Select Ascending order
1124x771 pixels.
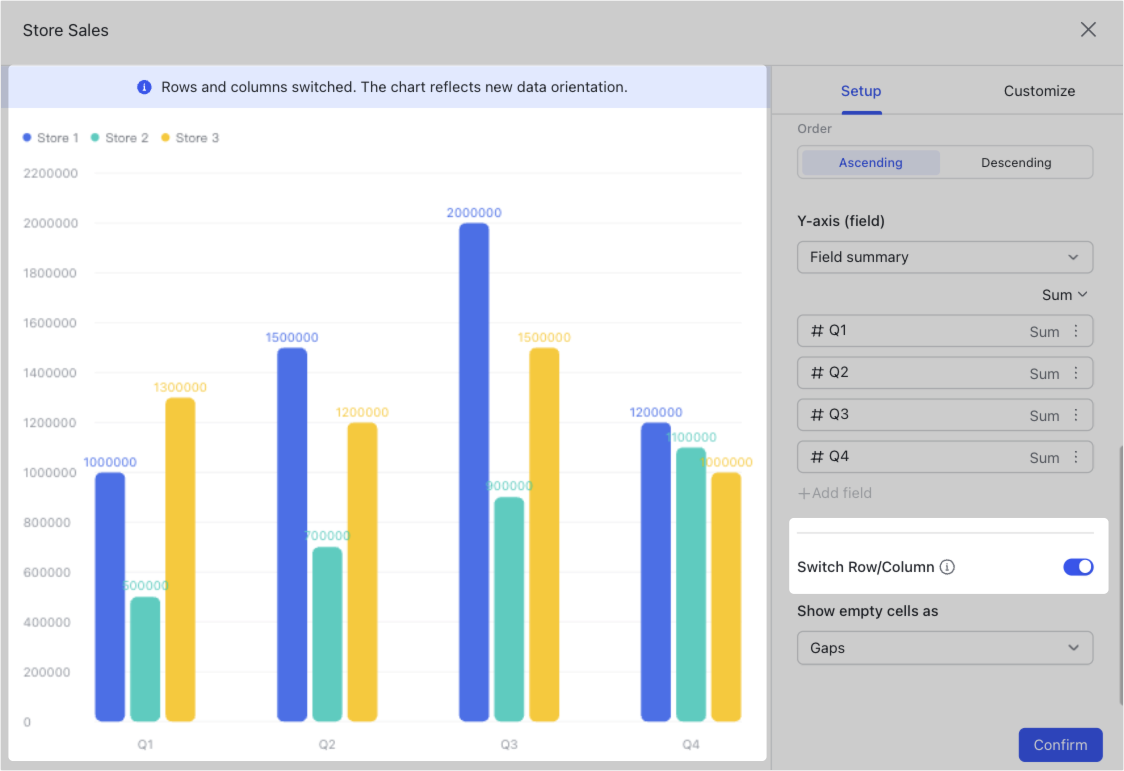870,163
